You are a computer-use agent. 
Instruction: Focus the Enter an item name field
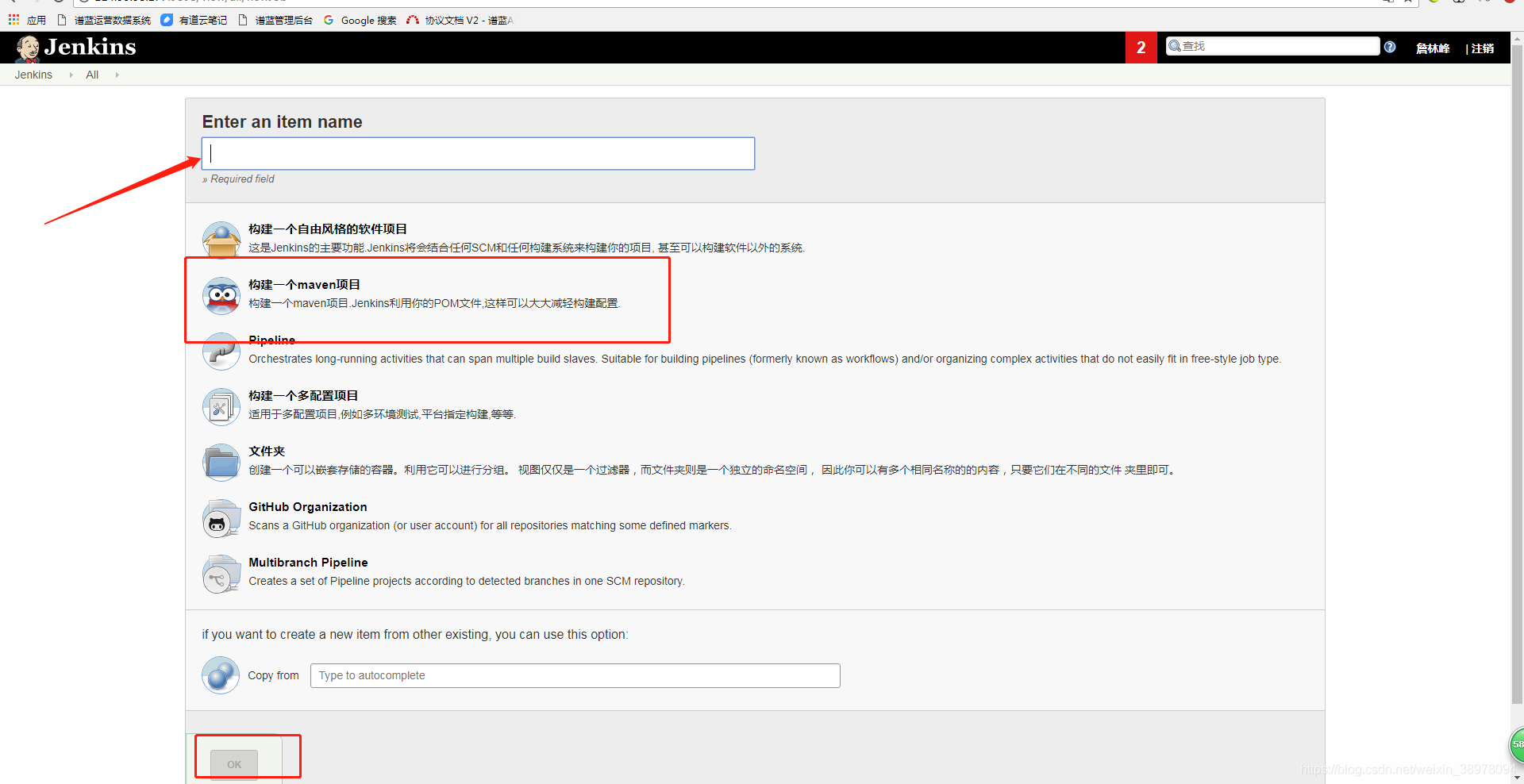478,153
